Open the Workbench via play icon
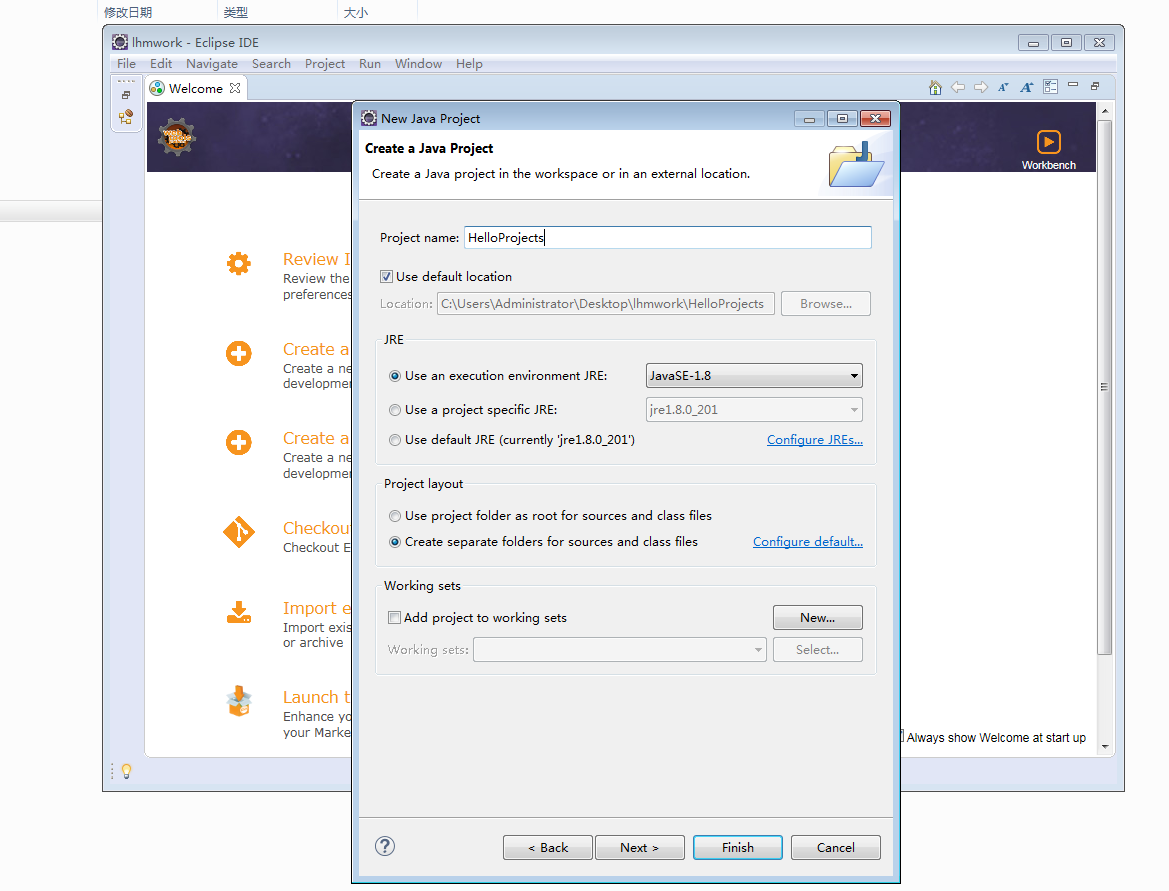Screen dimensions: 1169x891 point(1048,142)
